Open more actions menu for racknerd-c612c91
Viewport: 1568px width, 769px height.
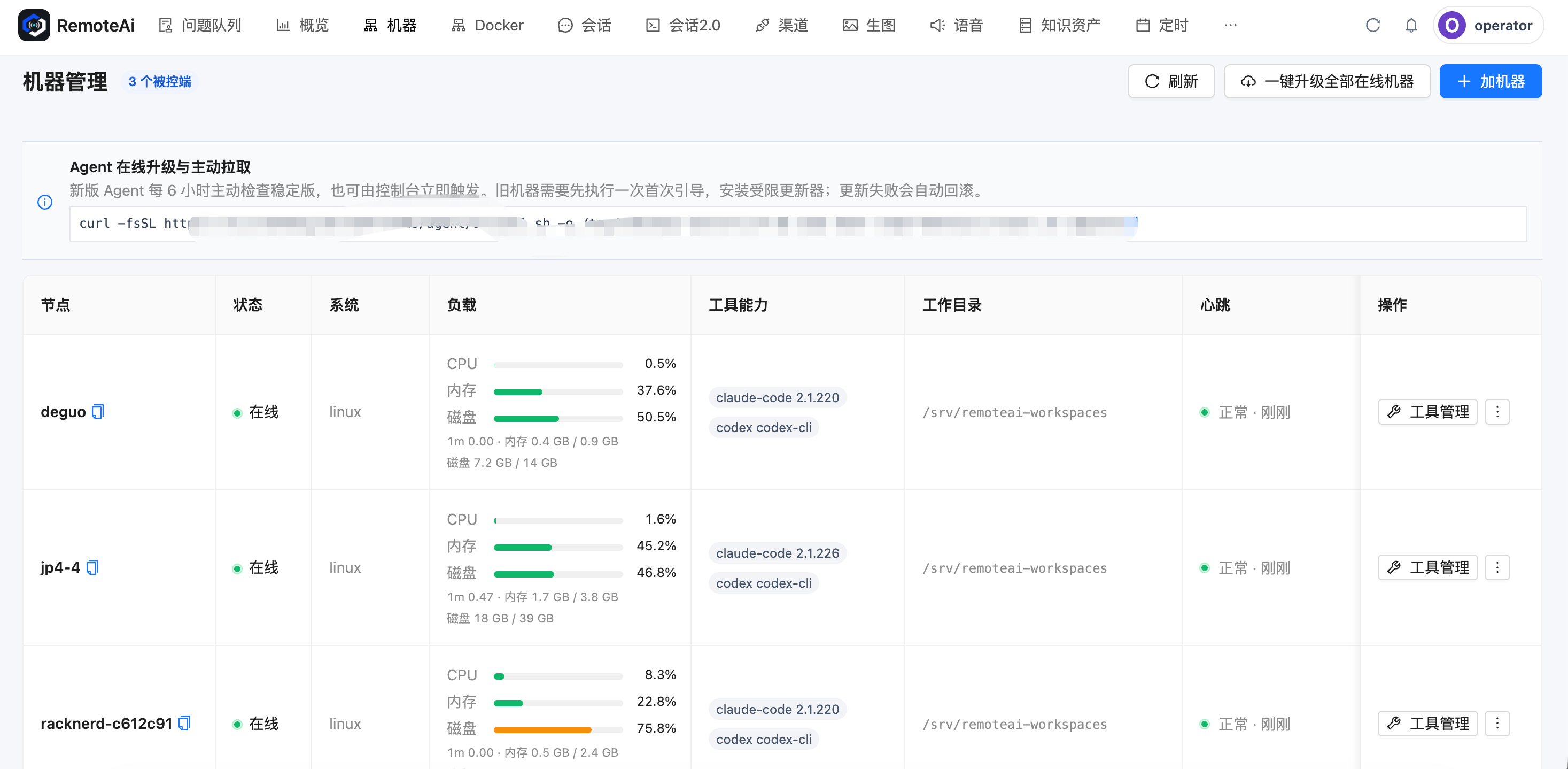pyautogui.click(x=1497, y=724)
